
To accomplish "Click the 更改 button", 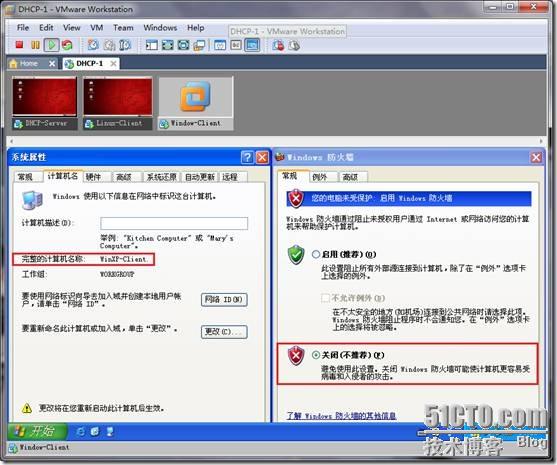I will pyautogui.click(x=224, y=332).
